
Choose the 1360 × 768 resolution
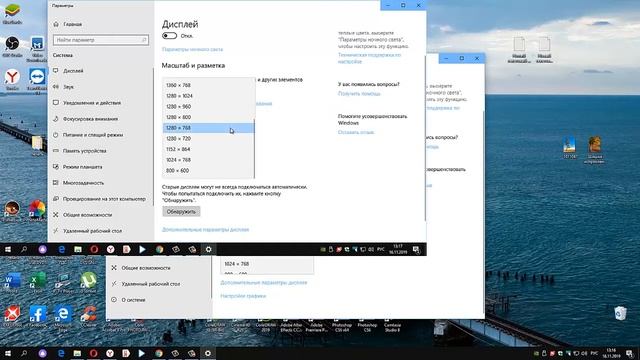208,85
